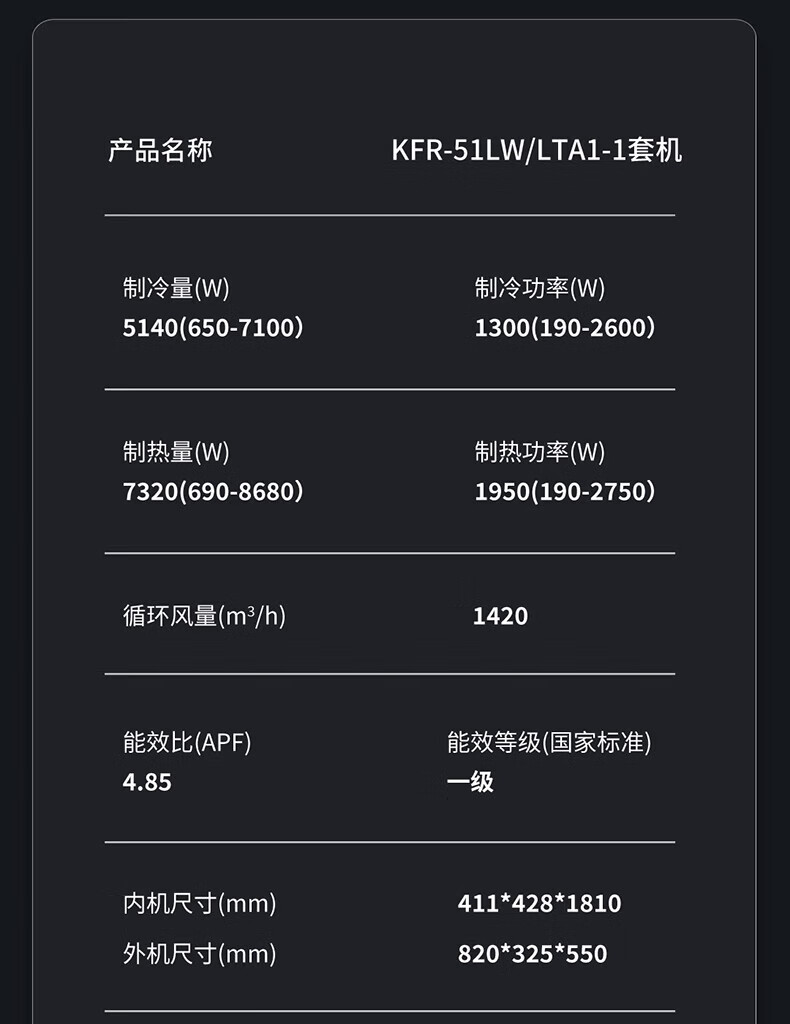Screen dimensions: 790x1024
Task: Select the cooling capacity value 5140(650-7100)
Action: click(x=212, y=328)
